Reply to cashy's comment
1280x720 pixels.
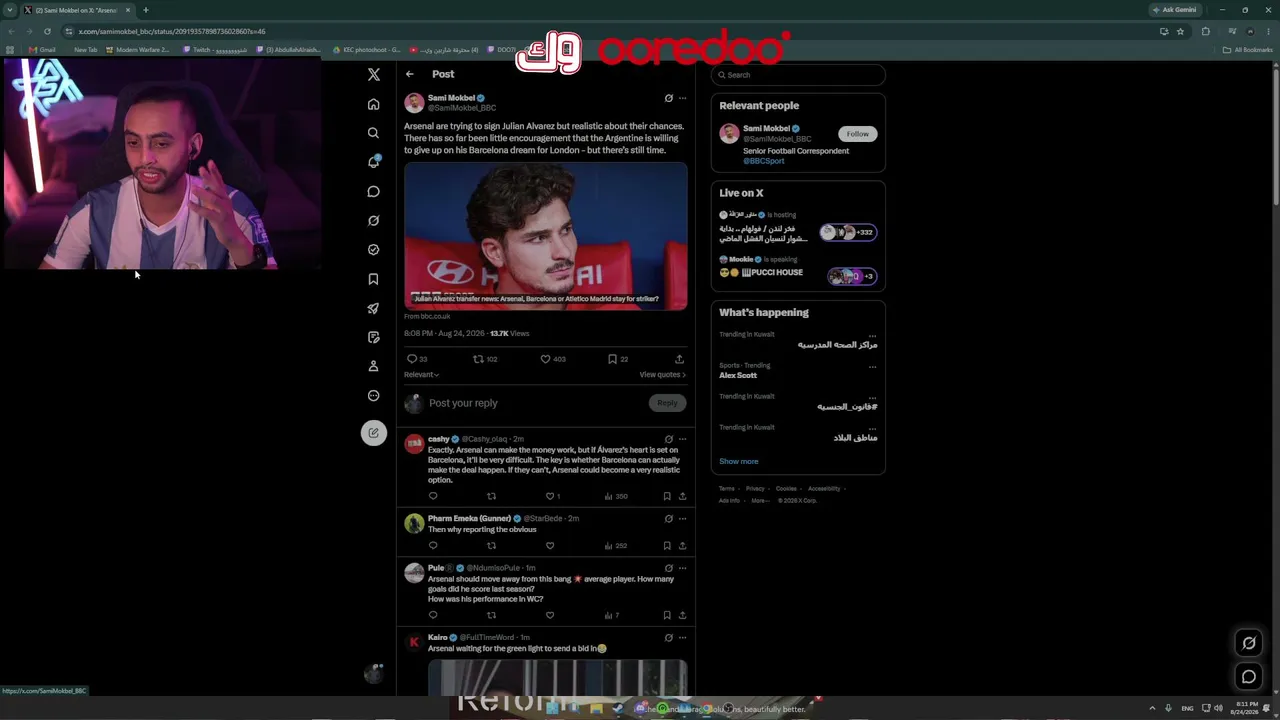[x=433, y=496]
